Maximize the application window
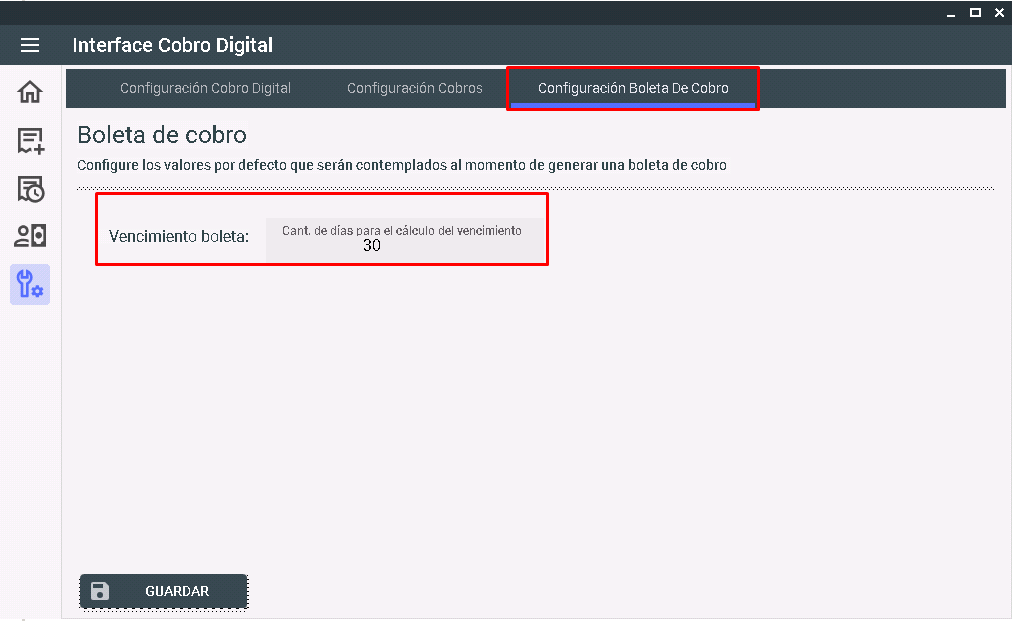Image resolution: width=1013 pixels, height=621 pixels. coord(976,12)
